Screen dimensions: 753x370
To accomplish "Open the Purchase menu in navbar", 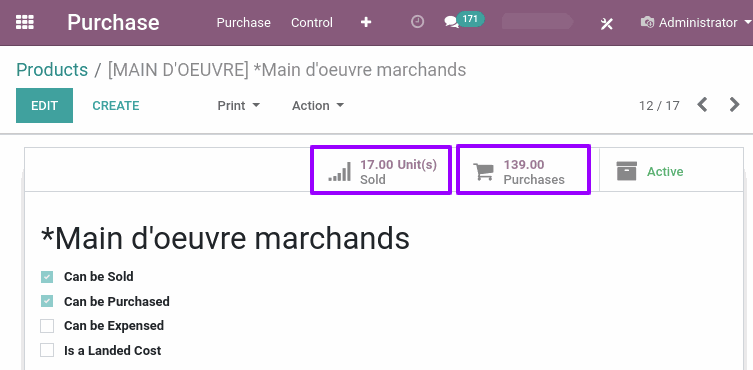I will click(243, 23).
